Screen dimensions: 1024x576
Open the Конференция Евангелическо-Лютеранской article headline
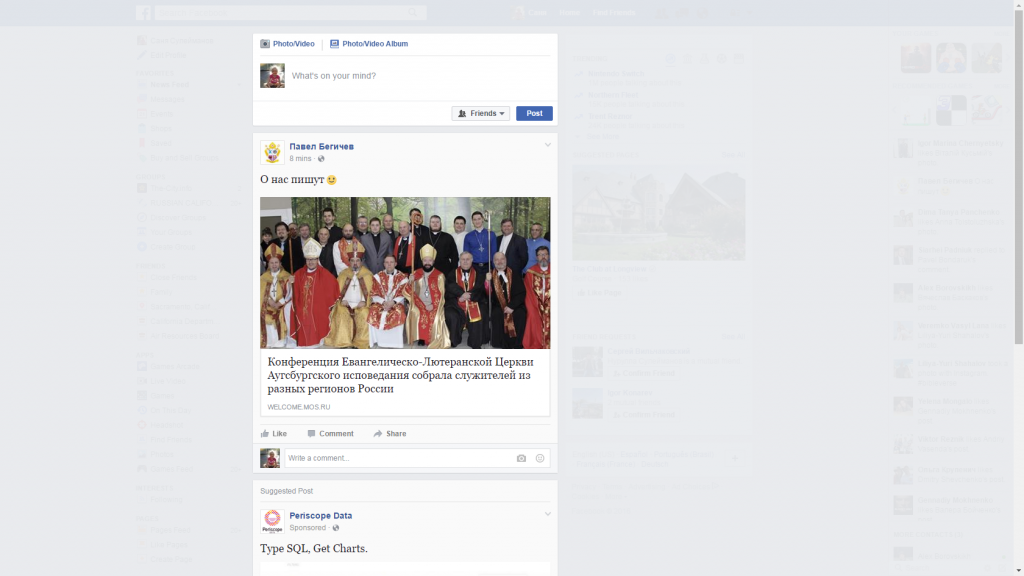pos(400,375)
